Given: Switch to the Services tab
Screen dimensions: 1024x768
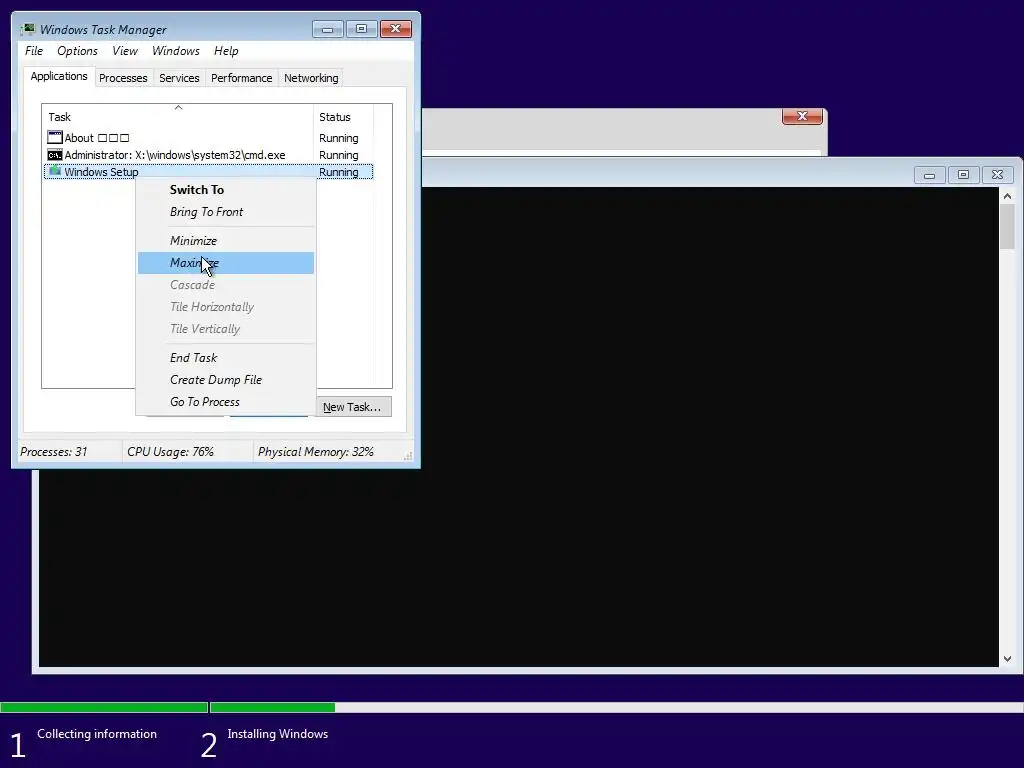Looking at the screenshot, I should (x=179, y=78).
